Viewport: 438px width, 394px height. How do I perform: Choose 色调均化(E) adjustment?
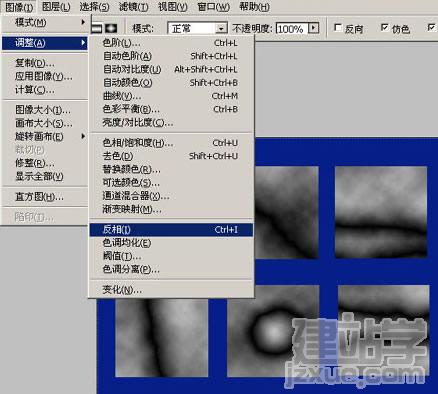[x=171, y=243]
